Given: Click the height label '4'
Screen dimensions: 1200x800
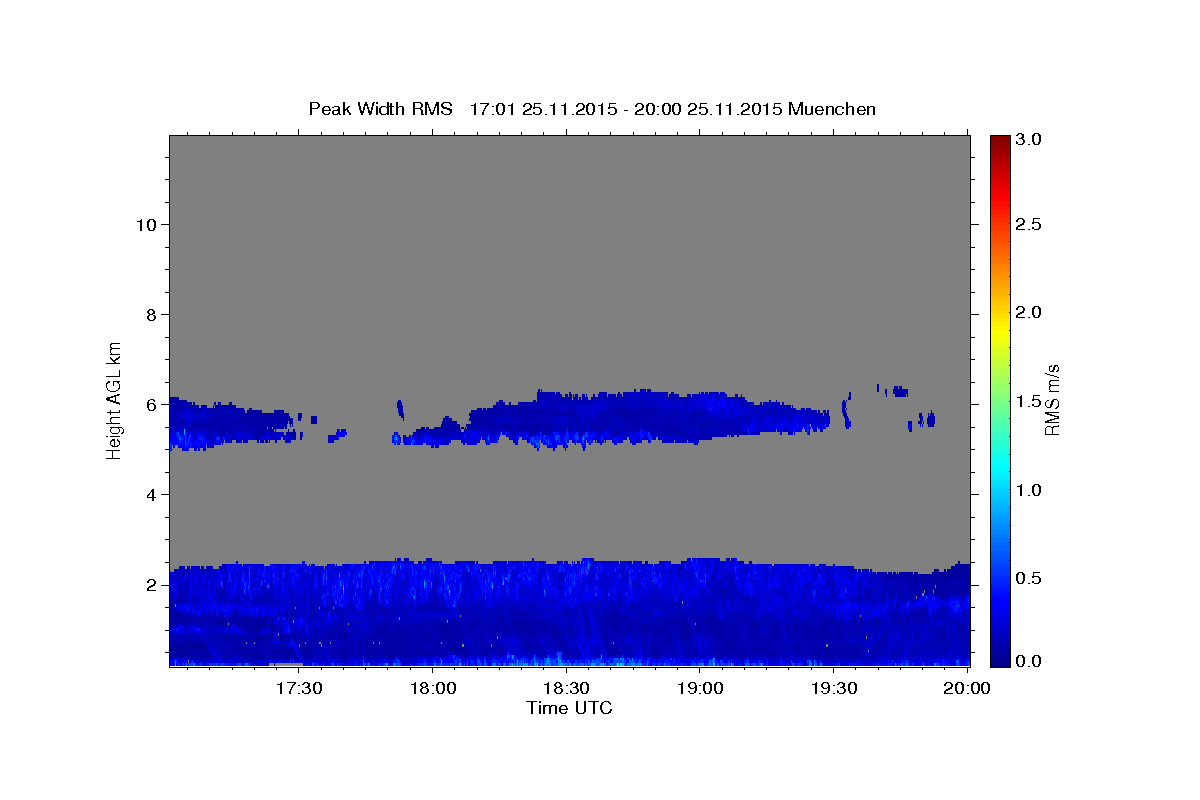Looking at the screenshot, I should [149, 495].
